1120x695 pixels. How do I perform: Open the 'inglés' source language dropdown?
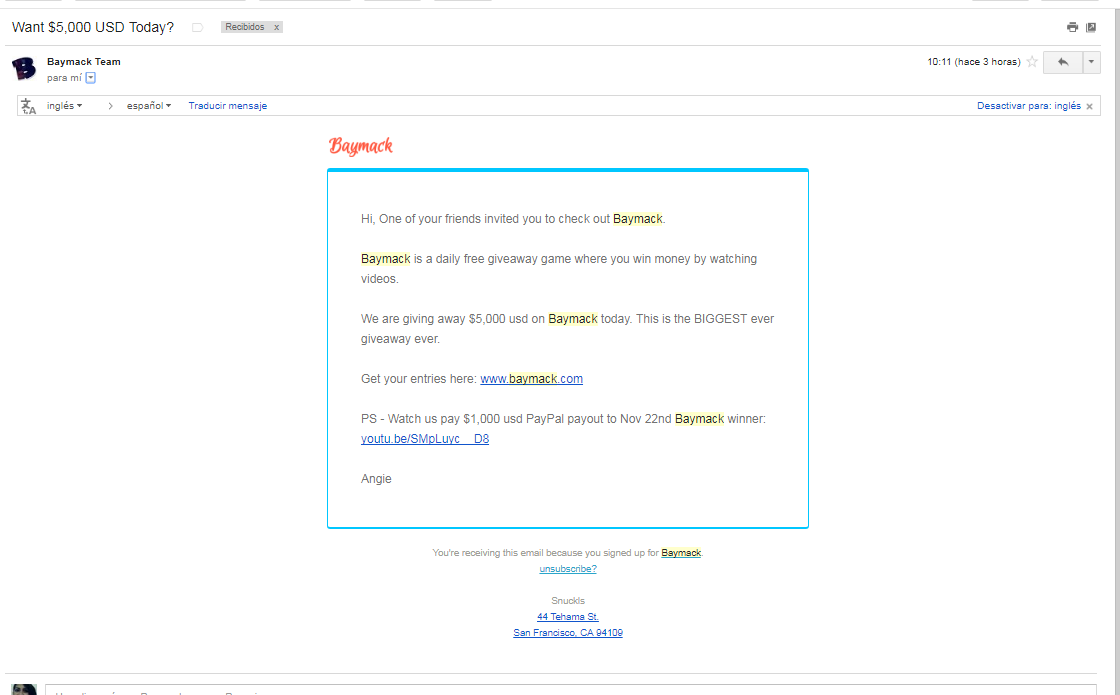pos(64,106)
